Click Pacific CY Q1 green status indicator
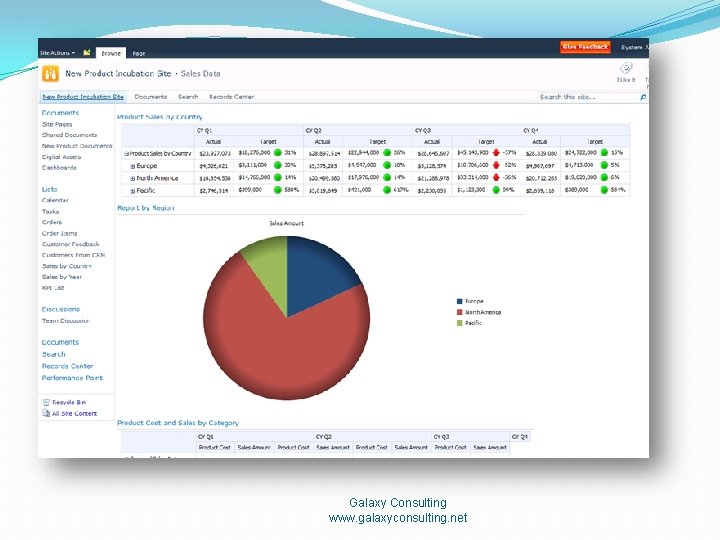This screenshot has height=540, width=720. [277, 190]
